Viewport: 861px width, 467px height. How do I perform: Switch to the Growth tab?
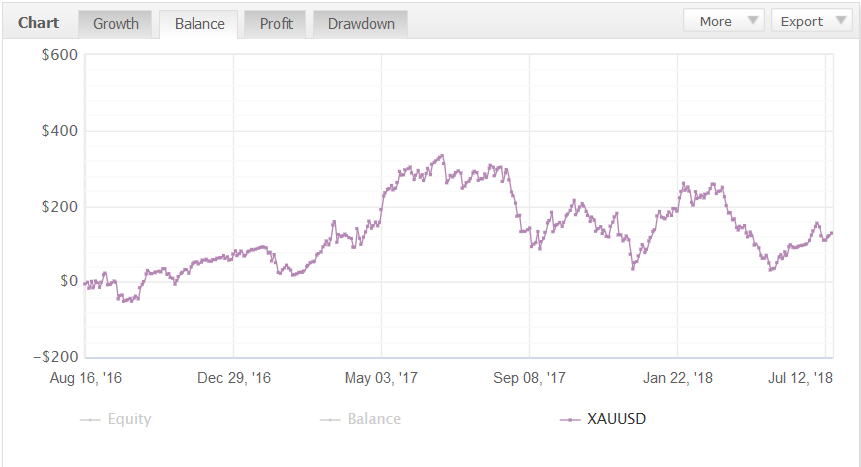click(116, 24)
